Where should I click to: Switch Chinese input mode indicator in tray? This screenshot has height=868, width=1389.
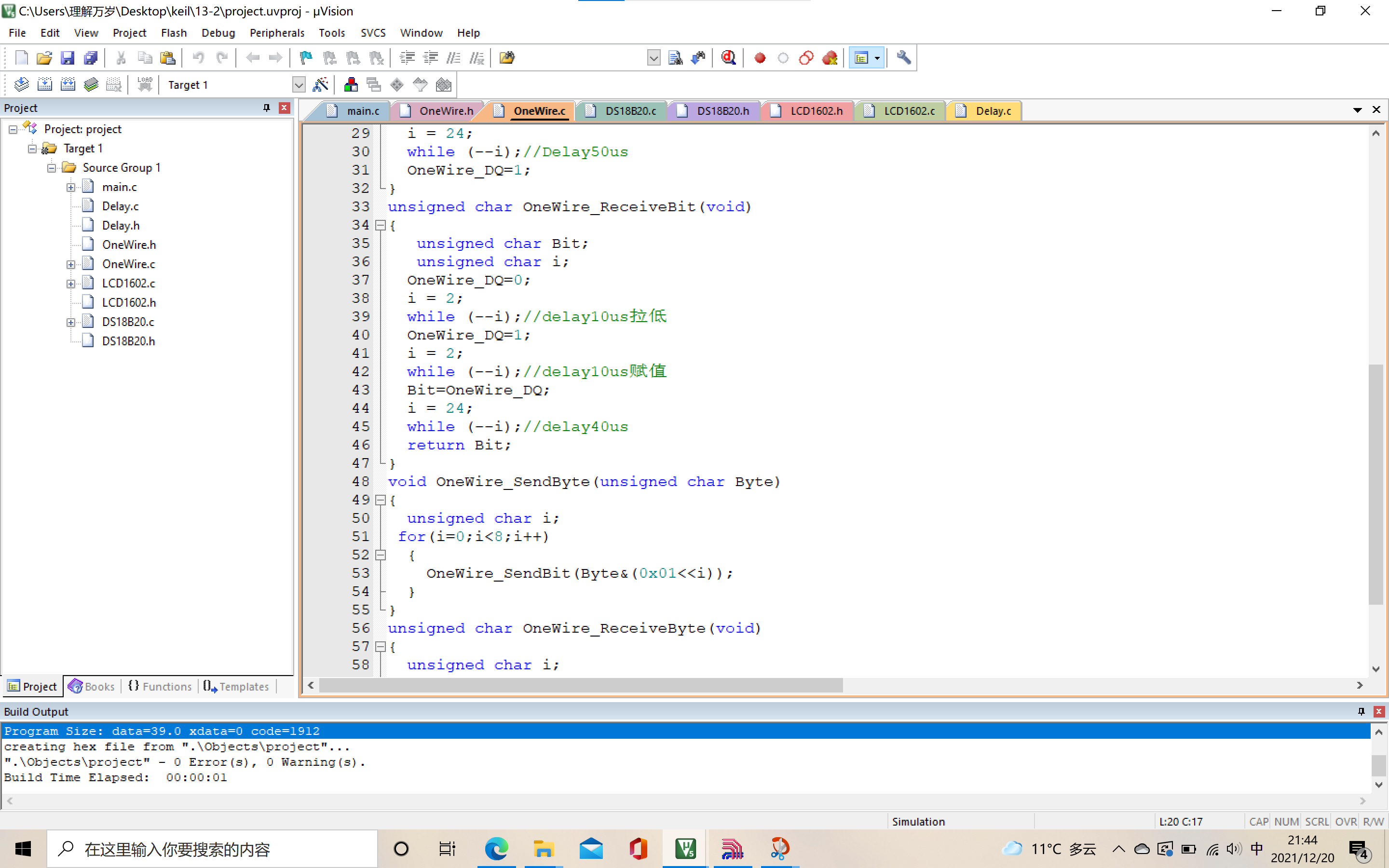[1256, 849]
